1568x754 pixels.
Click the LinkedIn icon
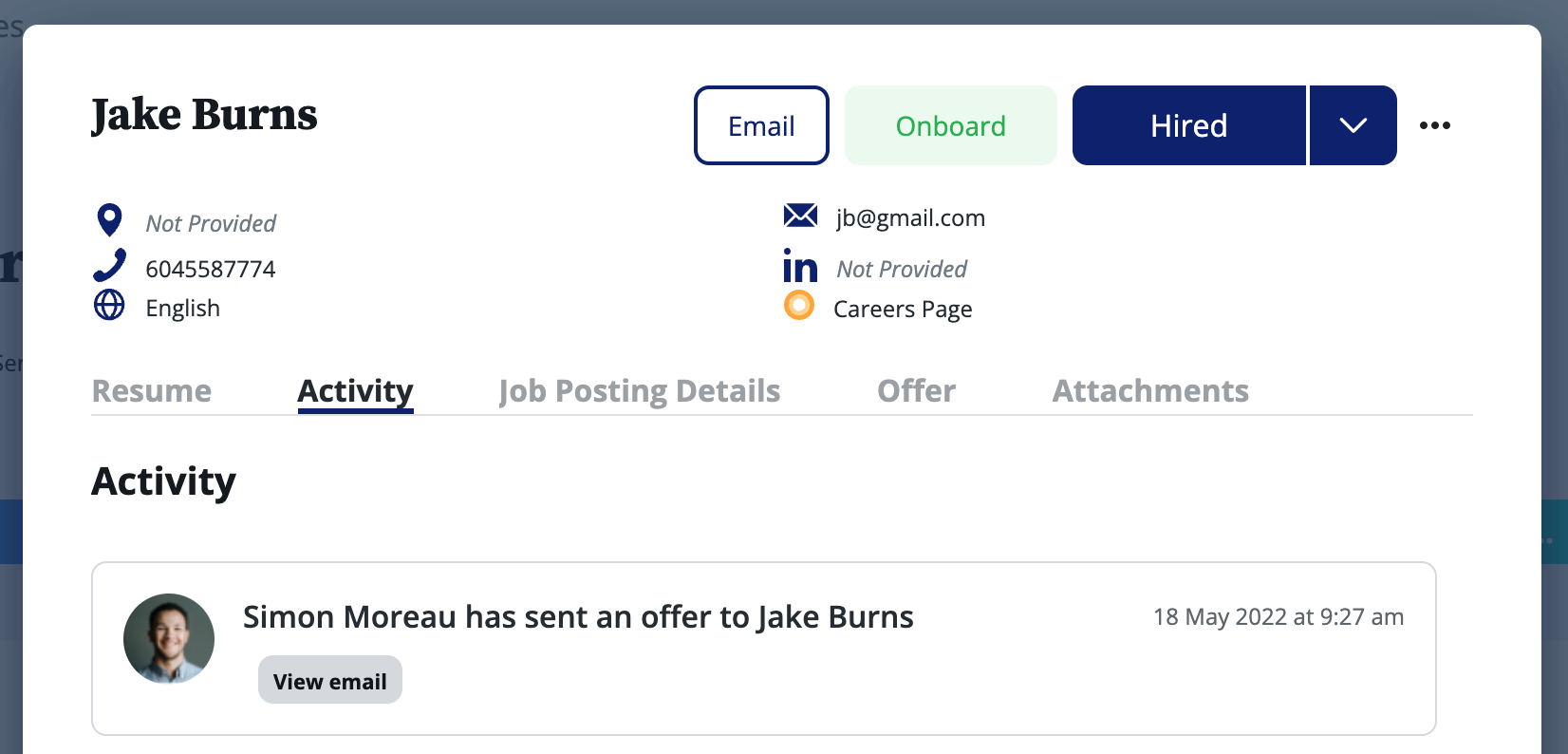pyautogui.click(x=800, y=266)
